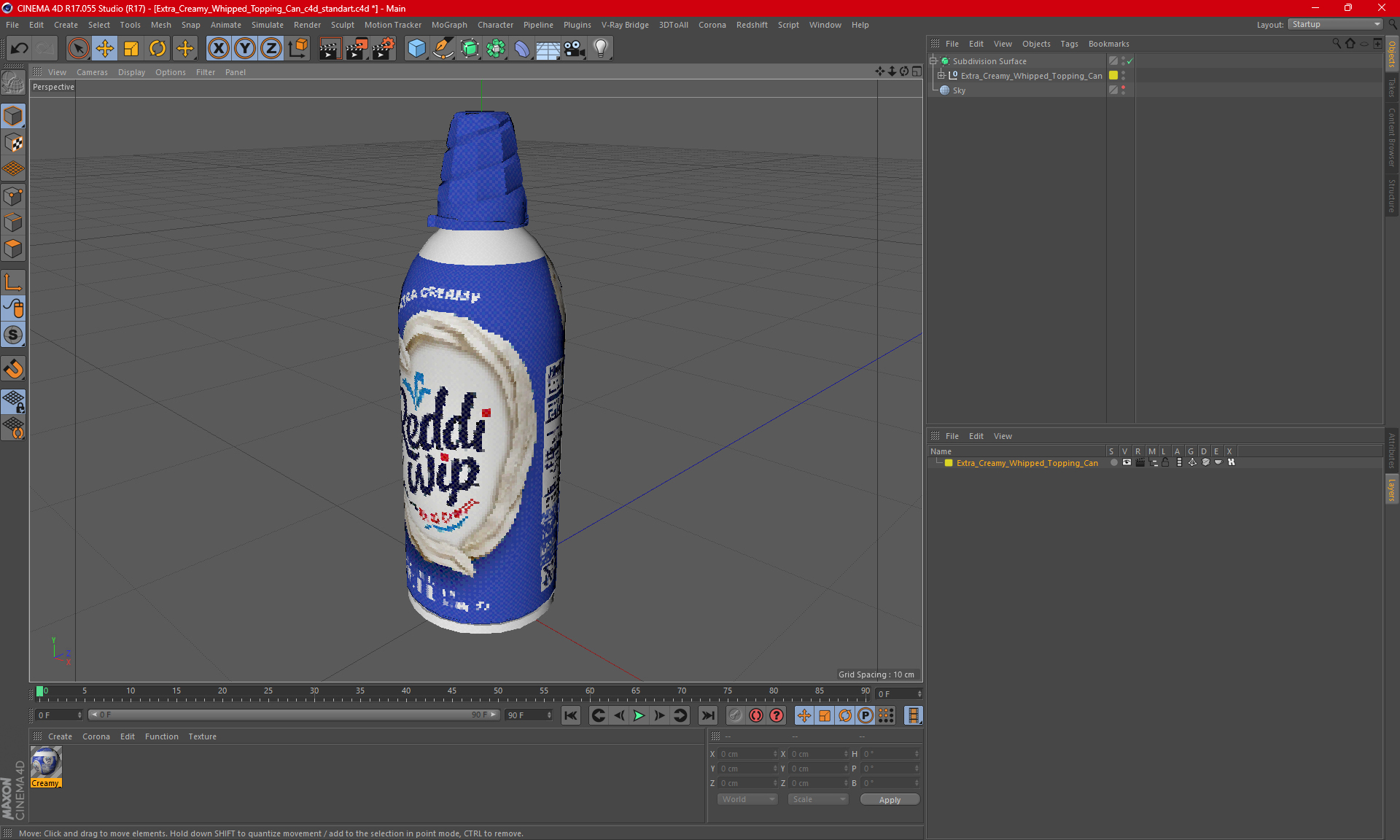Open the Scale mode dropdown
The image size is (1400, 840).
click(x=818, y=799)
